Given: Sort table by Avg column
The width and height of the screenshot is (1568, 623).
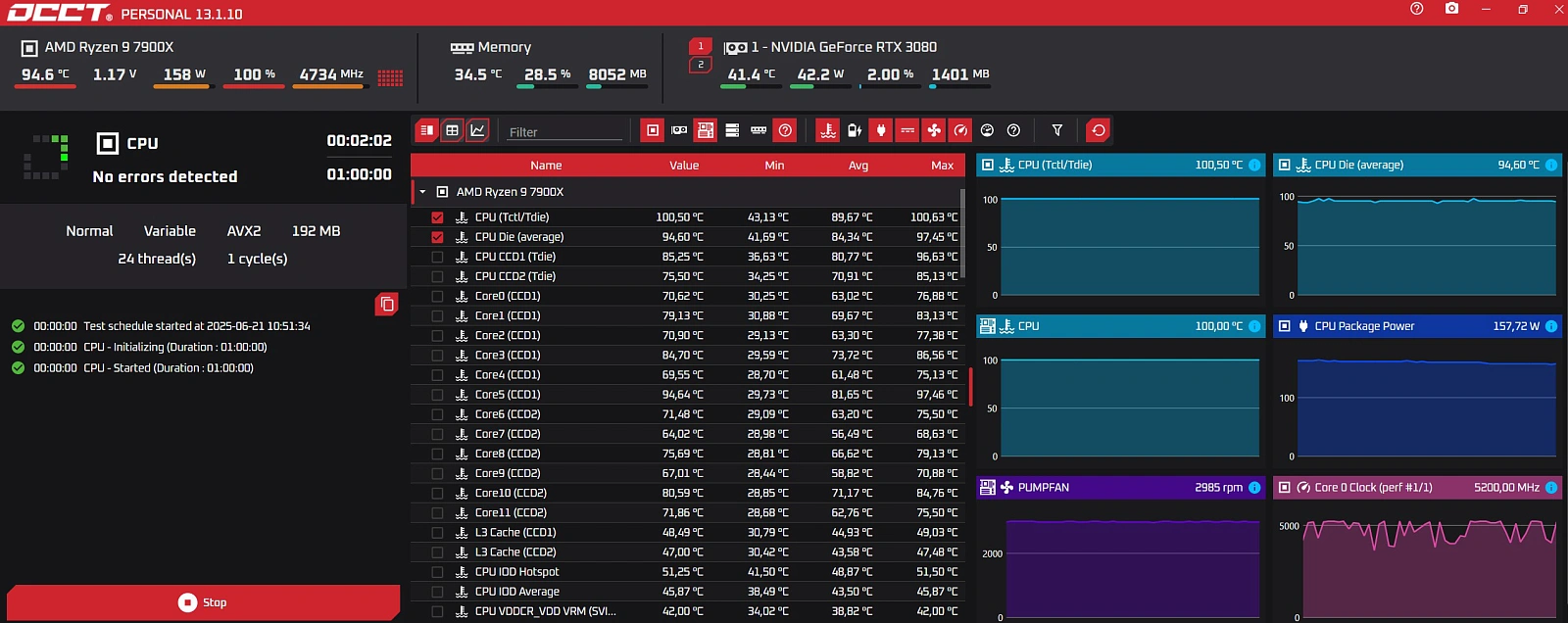Looking at the screenshot, I should point(858,166).
